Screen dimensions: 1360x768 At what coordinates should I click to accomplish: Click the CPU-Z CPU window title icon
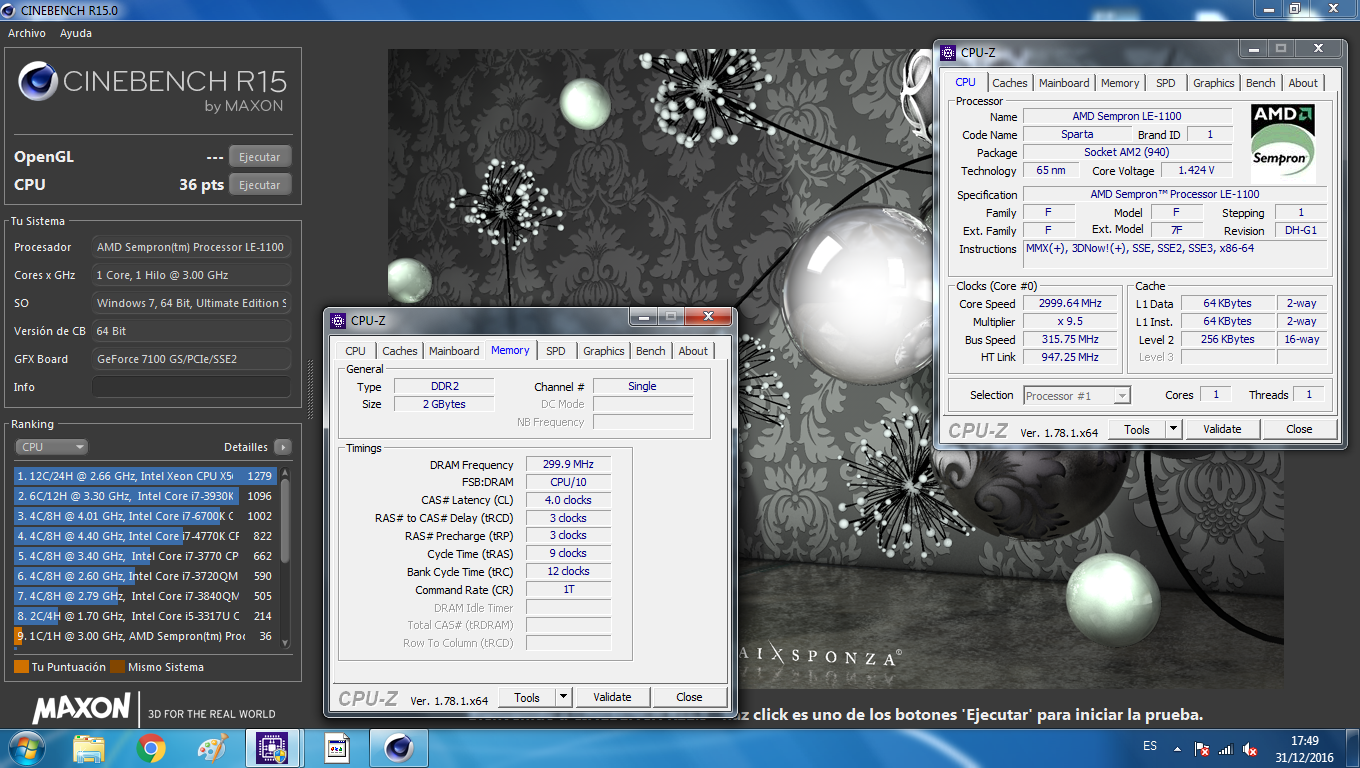pos(949,52)
